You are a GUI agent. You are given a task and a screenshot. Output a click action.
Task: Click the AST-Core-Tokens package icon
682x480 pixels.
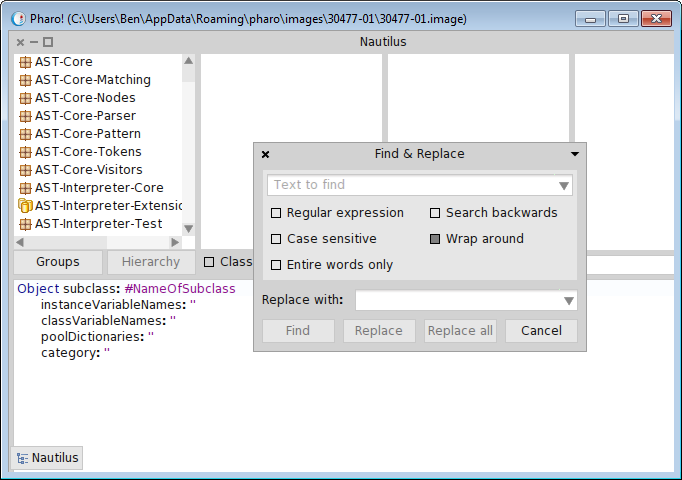click(25, 152)
